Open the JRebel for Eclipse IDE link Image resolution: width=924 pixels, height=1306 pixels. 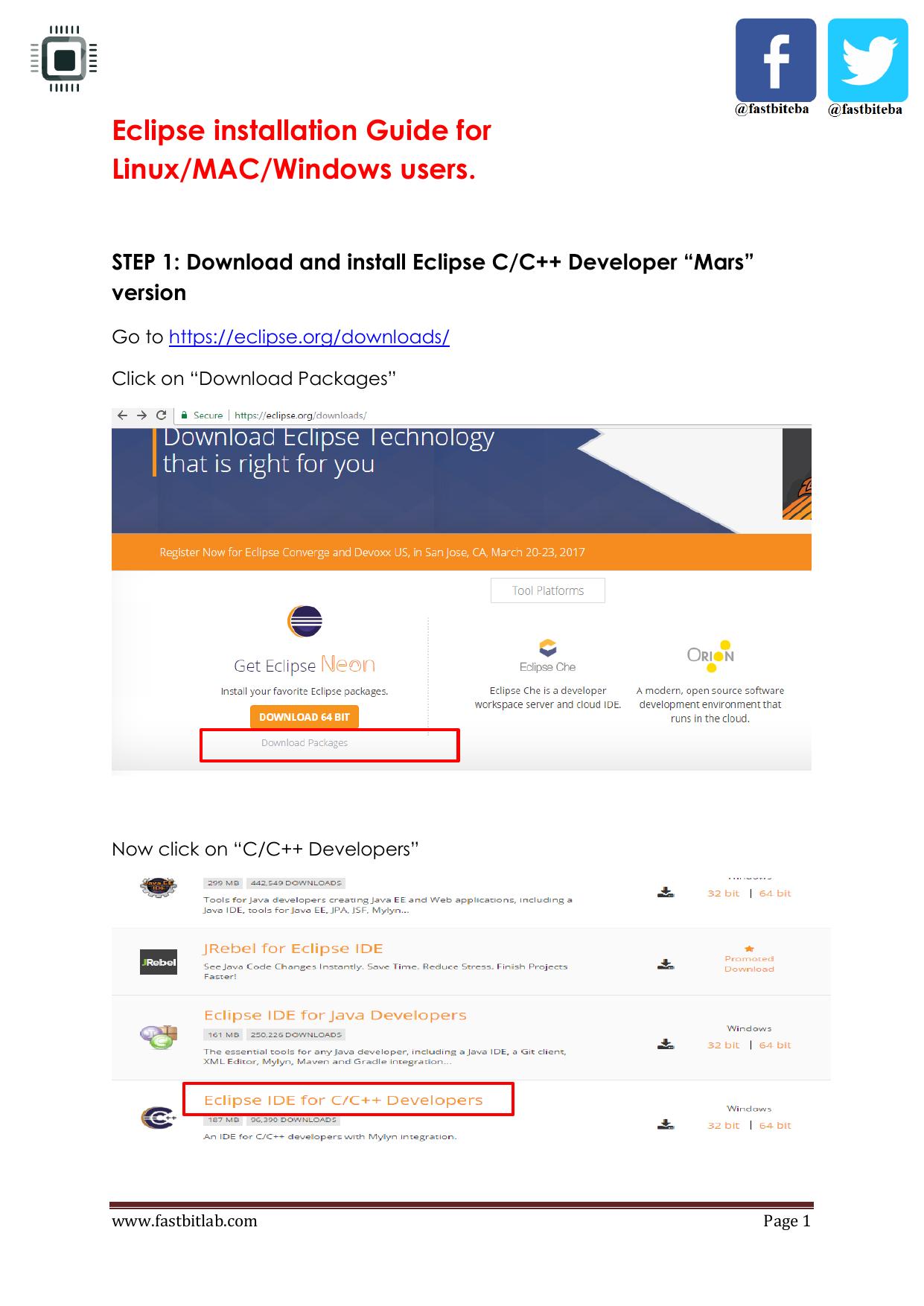tap(293, 949)
